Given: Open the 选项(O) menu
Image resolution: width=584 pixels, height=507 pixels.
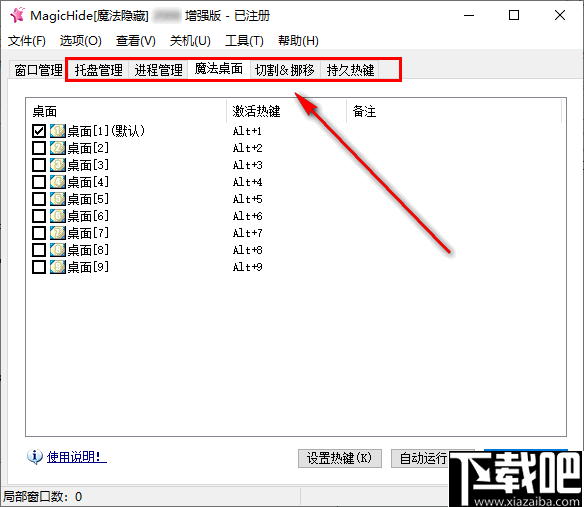Looking at the screenshot, I should click(80, 41).
